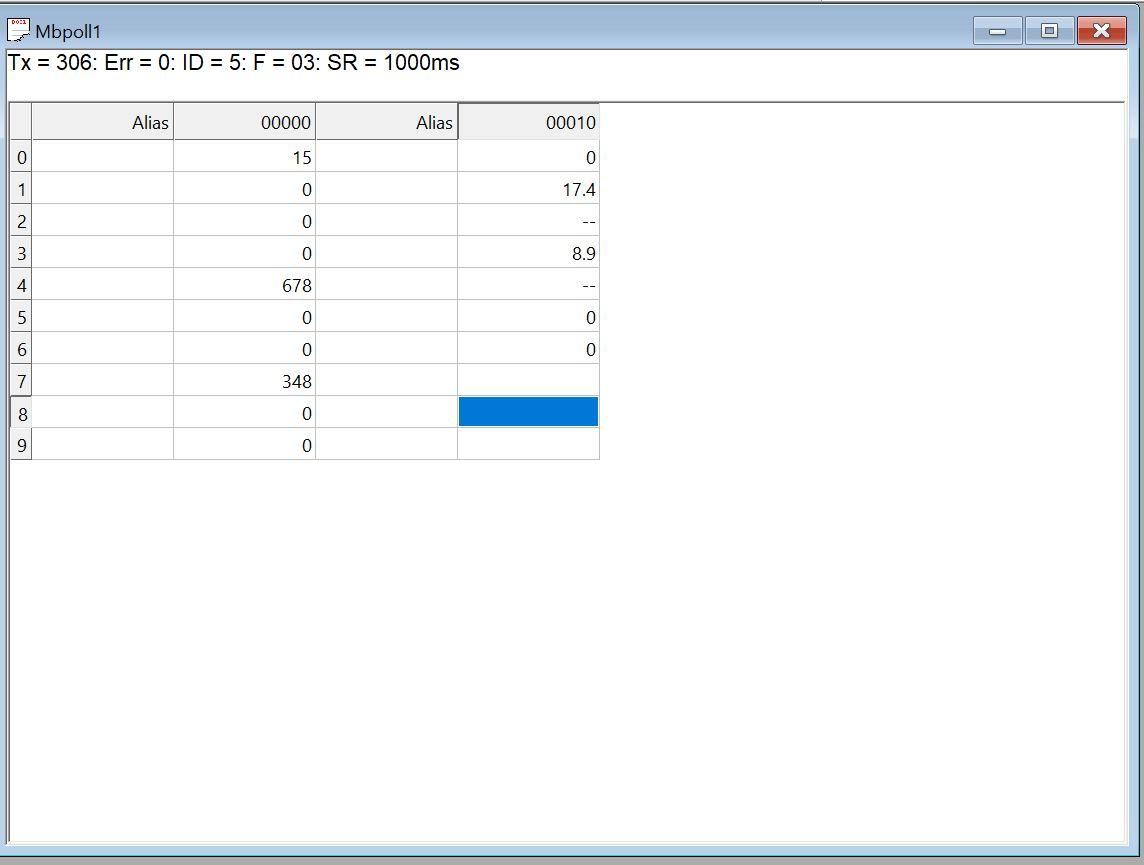Select the 00000 column header
Screen dimensions: 1144x865
tap(244, 122)
